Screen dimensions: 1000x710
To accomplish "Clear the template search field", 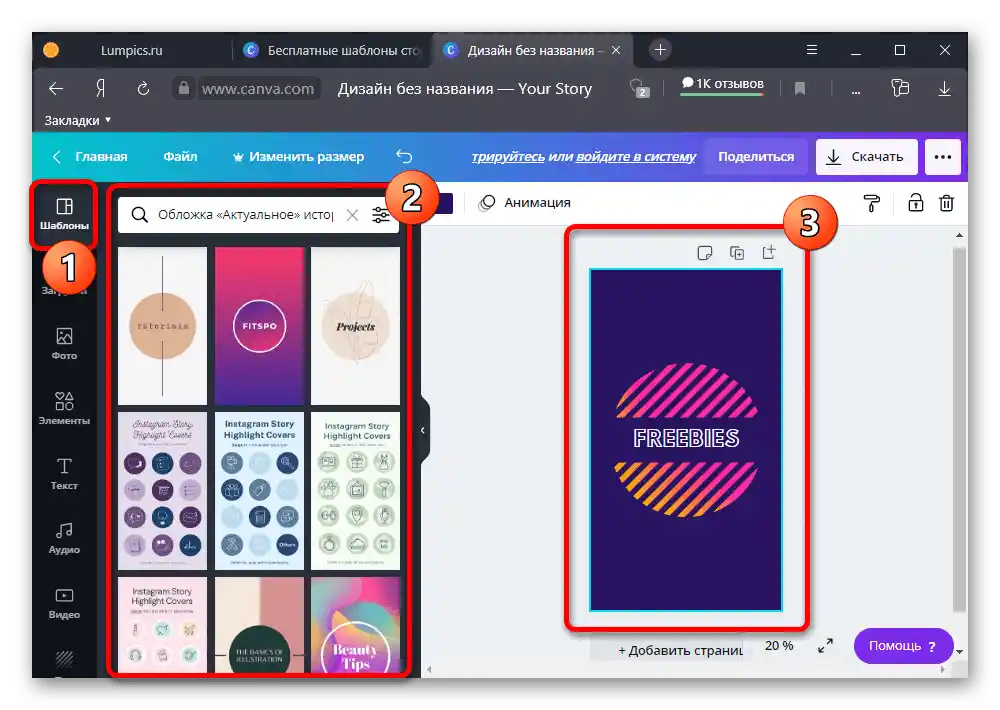I will tap(352, 215).
